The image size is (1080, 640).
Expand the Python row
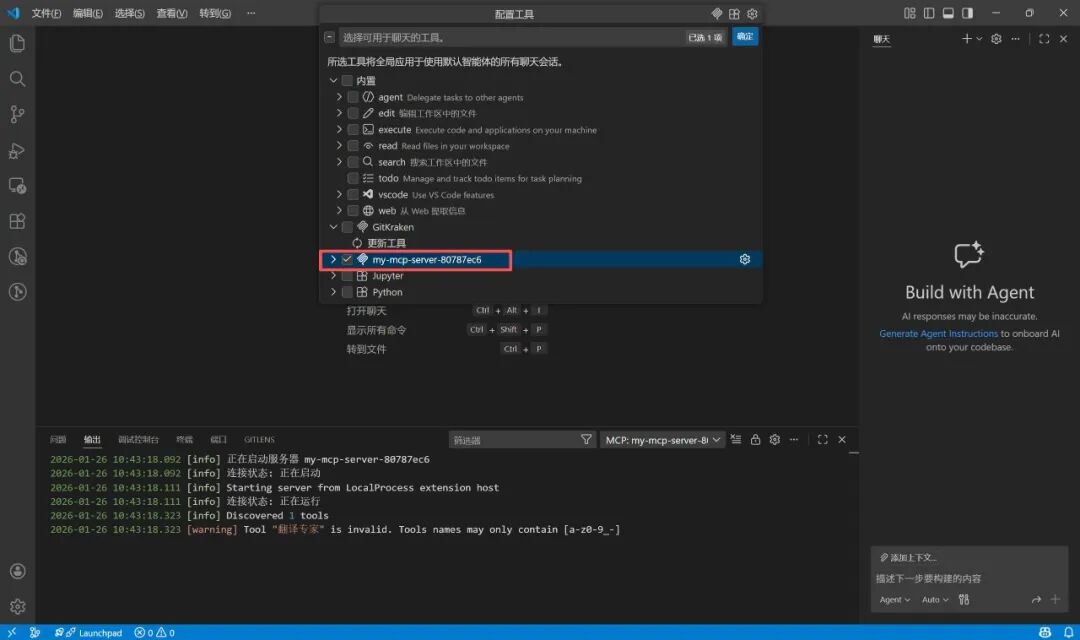[x=333, y=292]
